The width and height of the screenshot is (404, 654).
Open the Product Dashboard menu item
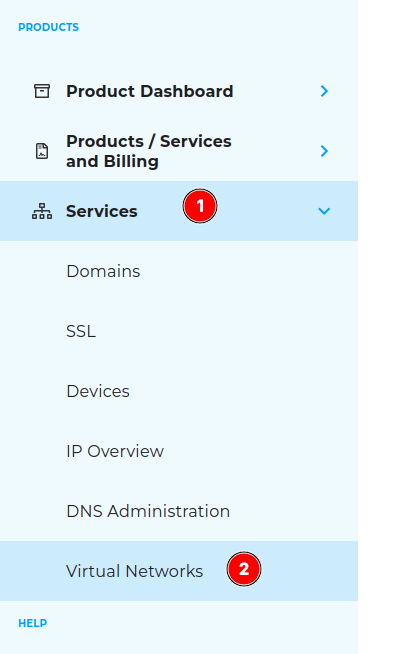(179, 91)
